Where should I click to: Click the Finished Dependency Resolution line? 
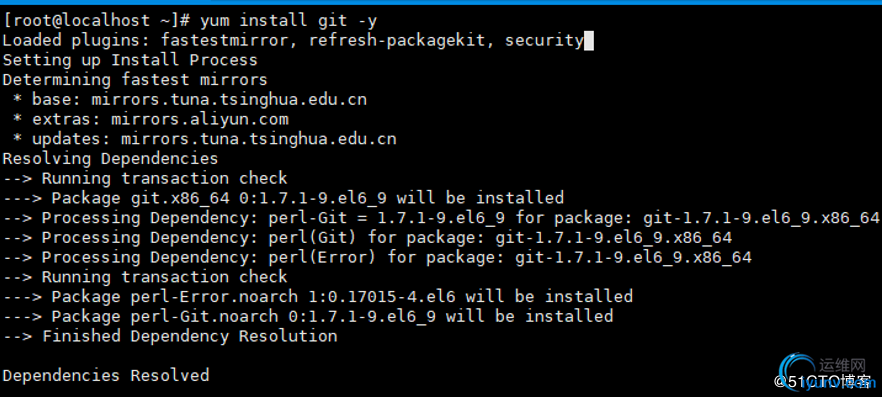170,336
